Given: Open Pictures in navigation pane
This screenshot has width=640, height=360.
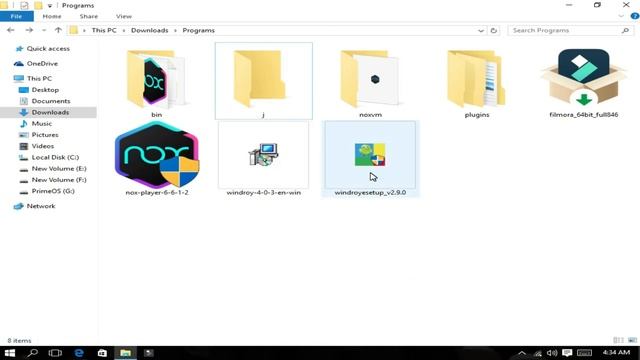Looking at the screenshot, I should tap(45, 135).
